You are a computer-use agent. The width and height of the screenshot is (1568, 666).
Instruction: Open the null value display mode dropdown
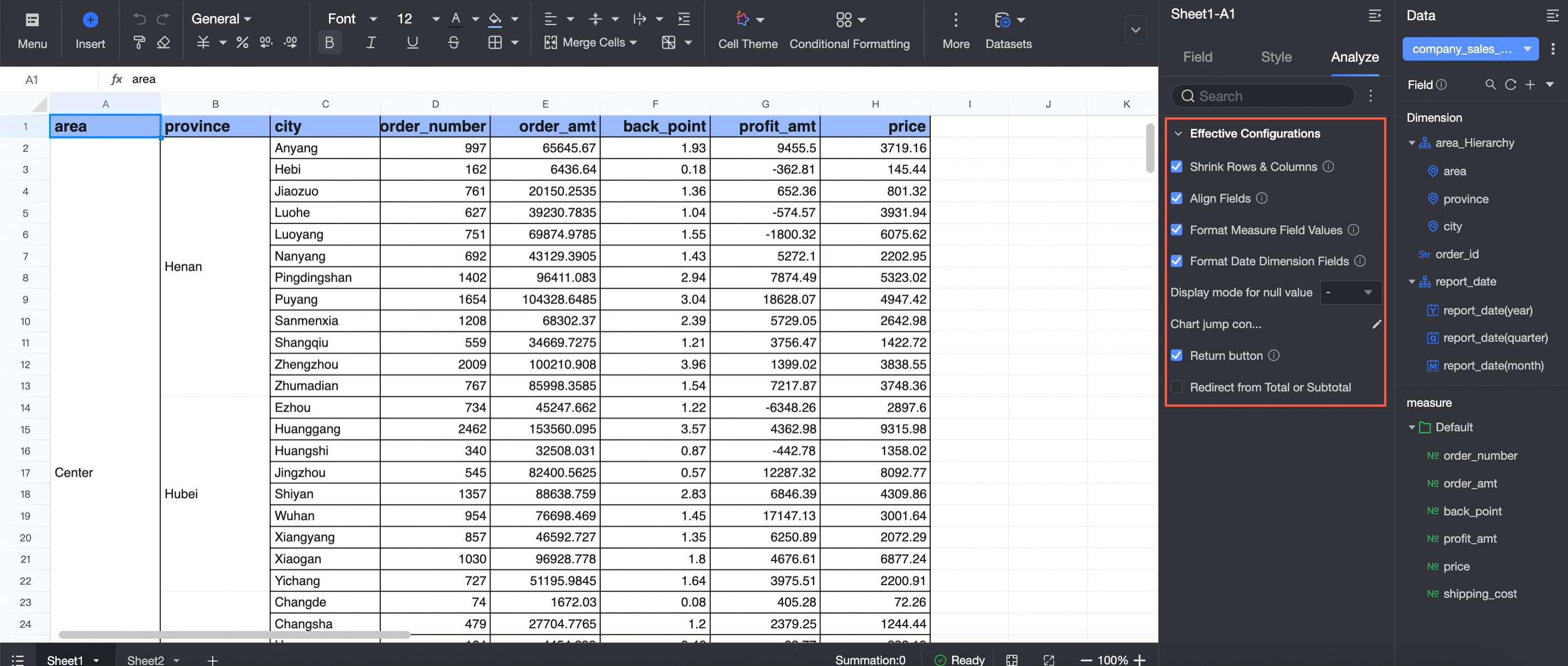coord(1350,292)
